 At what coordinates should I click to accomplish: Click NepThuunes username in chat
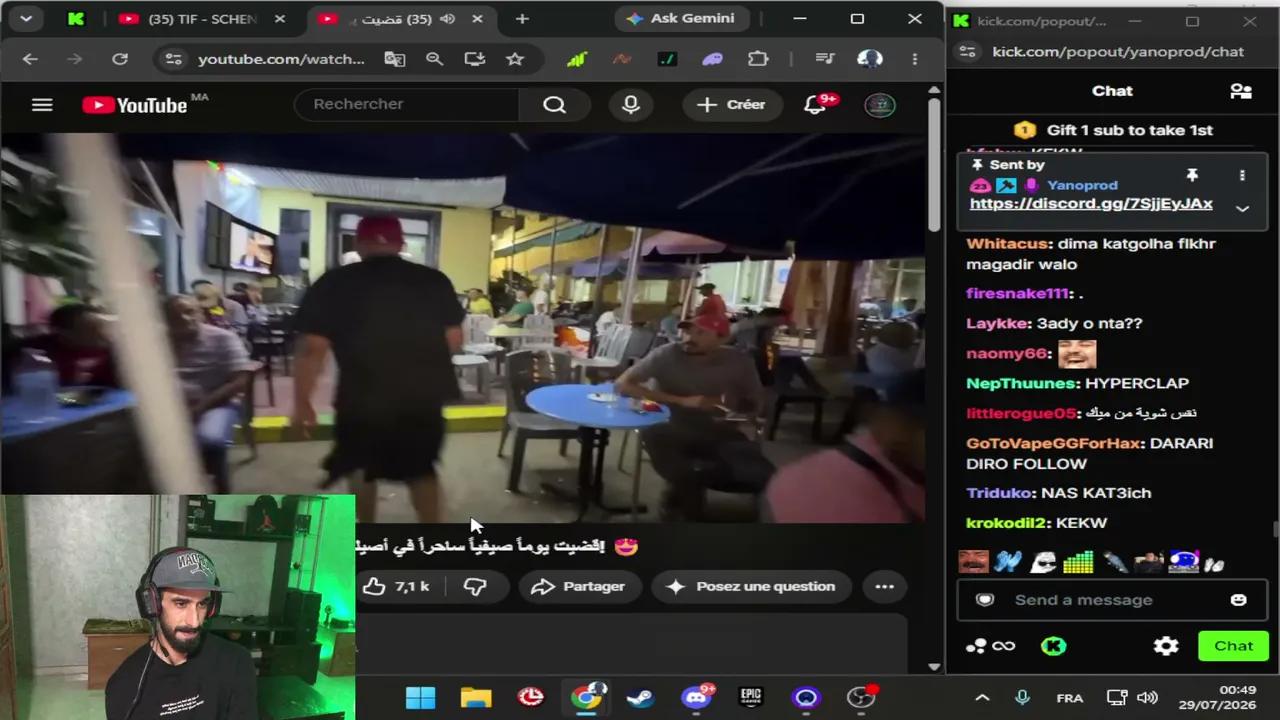[1021, 383]
